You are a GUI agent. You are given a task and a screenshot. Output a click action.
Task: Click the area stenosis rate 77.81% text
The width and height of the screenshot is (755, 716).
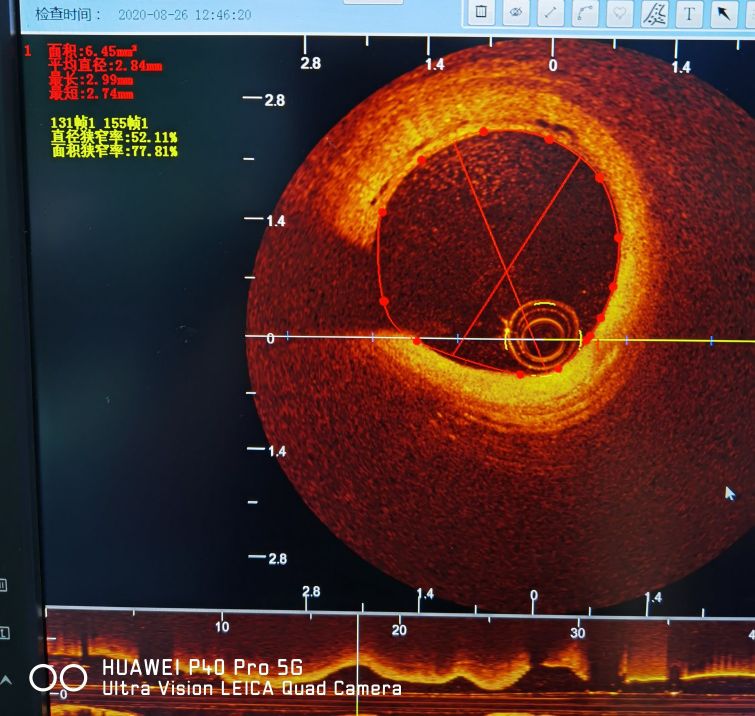tap(115, 151)
